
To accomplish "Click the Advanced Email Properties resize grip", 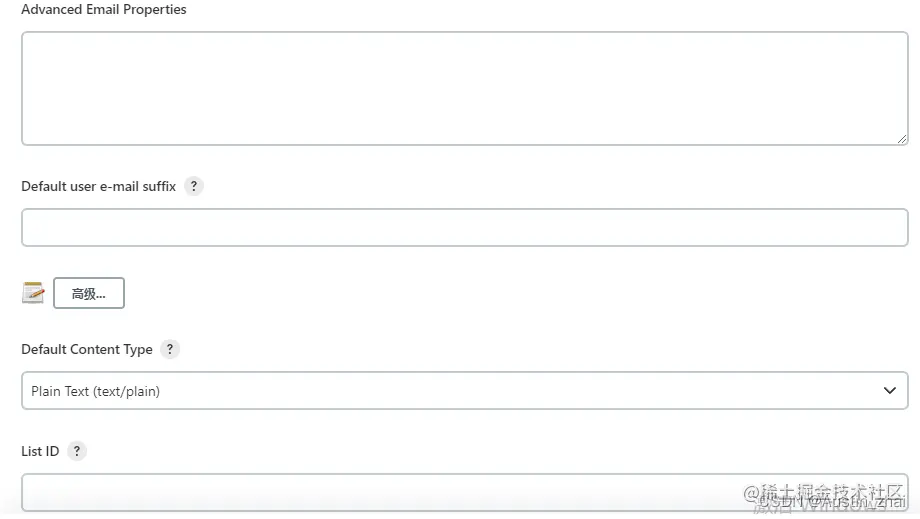I will point(902,139).
